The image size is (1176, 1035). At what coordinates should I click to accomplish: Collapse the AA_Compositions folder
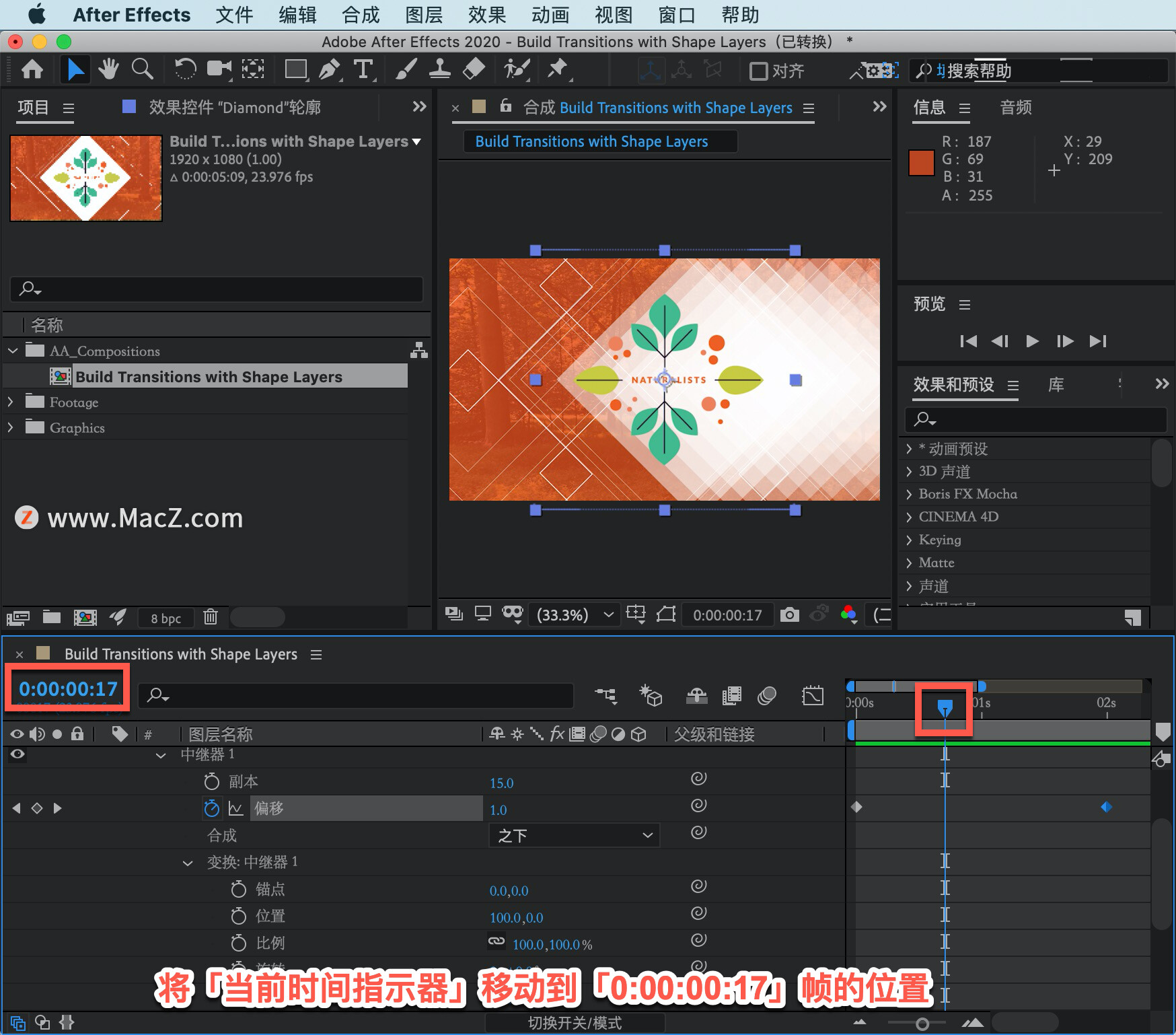tap(12, 351)
